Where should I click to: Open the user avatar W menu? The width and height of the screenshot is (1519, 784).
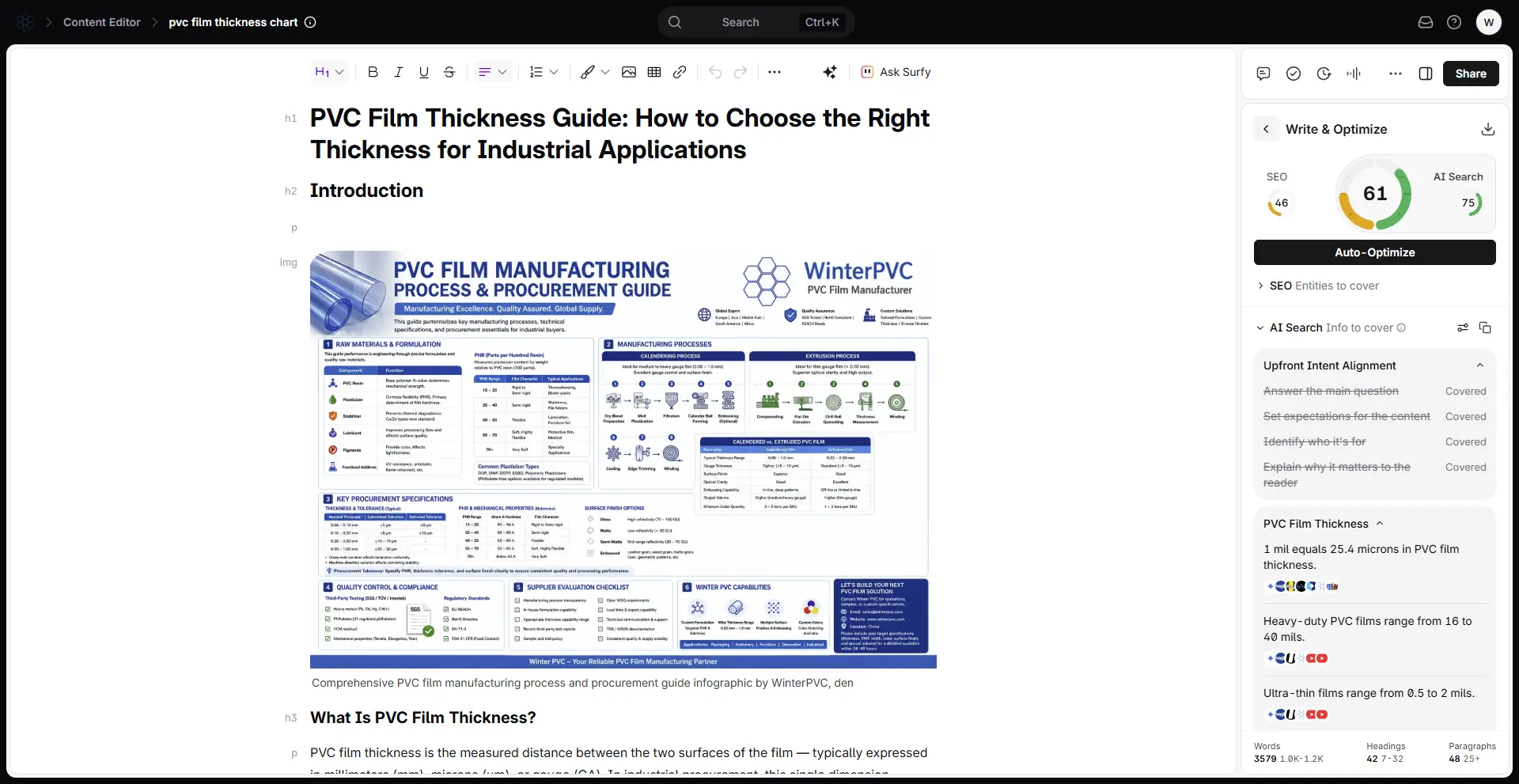1489,22
